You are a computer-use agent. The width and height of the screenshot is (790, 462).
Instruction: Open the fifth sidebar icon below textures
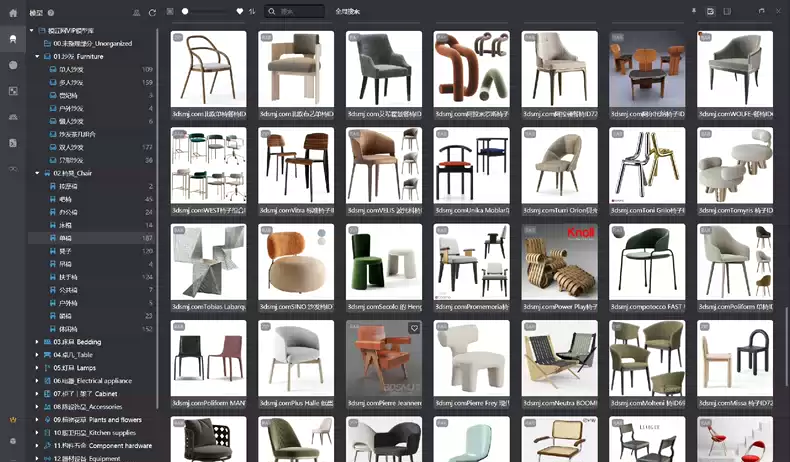click(x=13, y=117)
